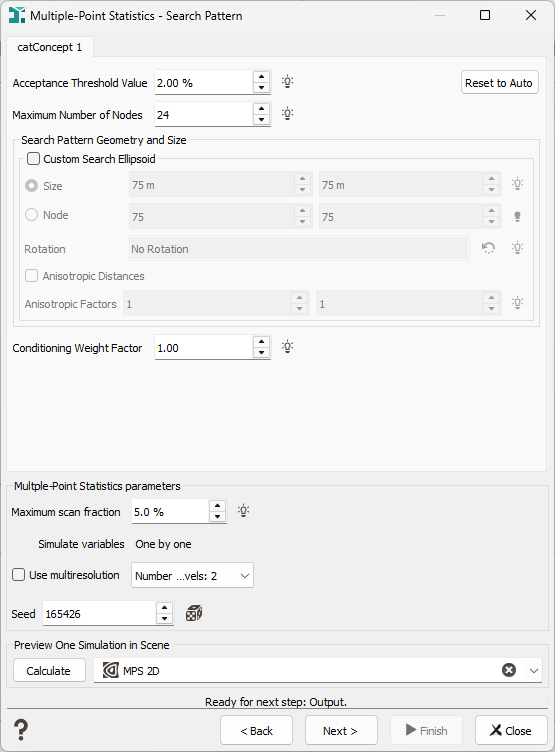Viewport: 555px width, 752px height.
Task: Click lightbulb hint beside Maximum scan fraction
Action: 244,511
